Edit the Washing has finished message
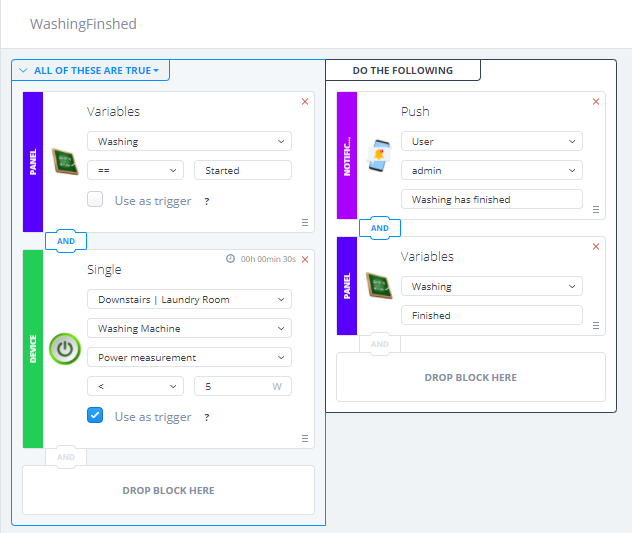Screen dimensions: 632x533 coord(492,200)
